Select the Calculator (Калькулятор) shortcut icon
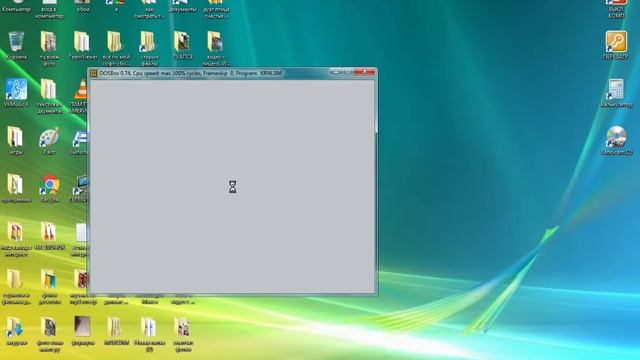Viewport: 640px width, 360px height. 616,89
